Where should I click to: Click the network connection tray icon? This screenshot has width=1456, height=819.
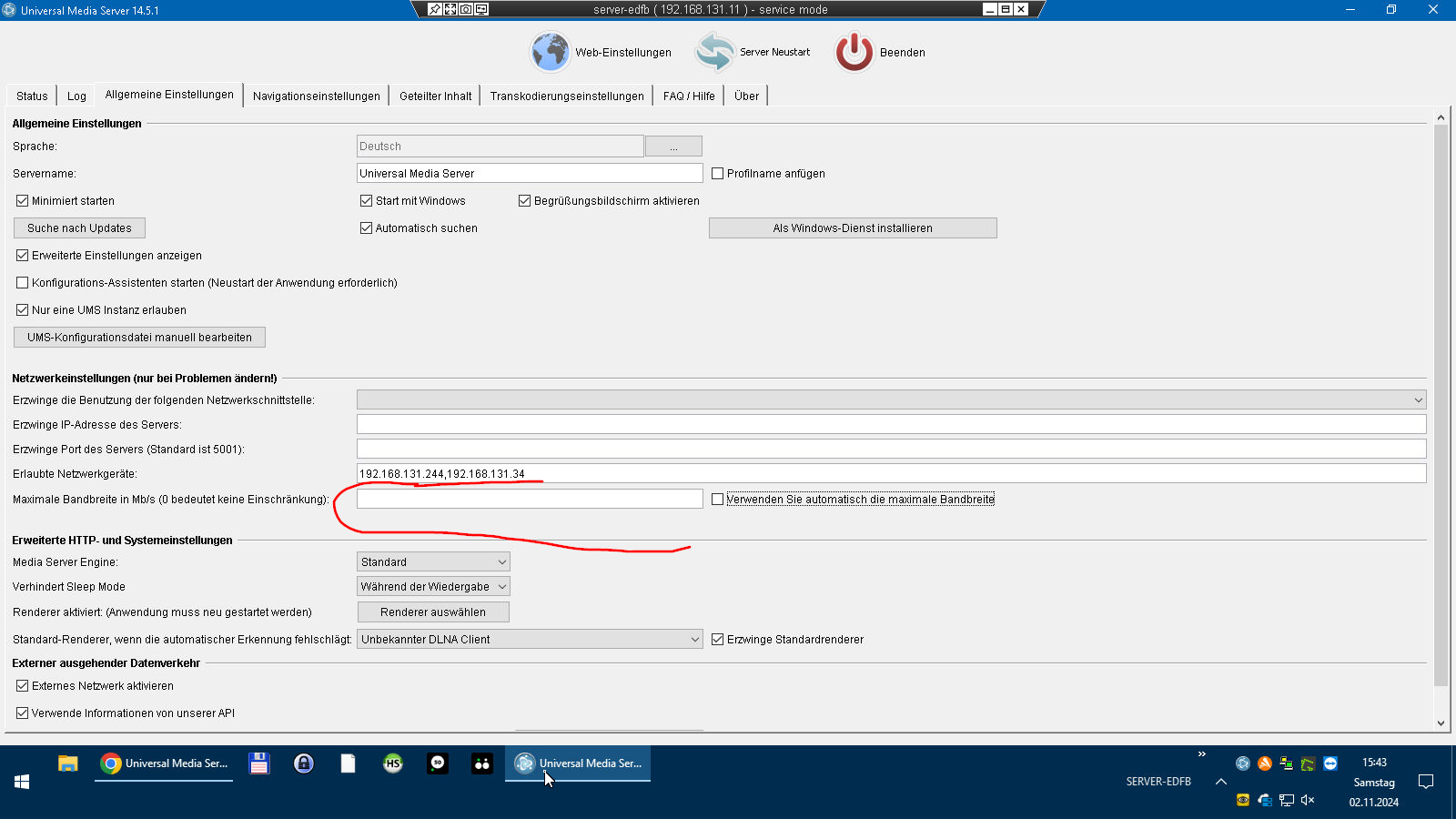[x=1286, y=800]
